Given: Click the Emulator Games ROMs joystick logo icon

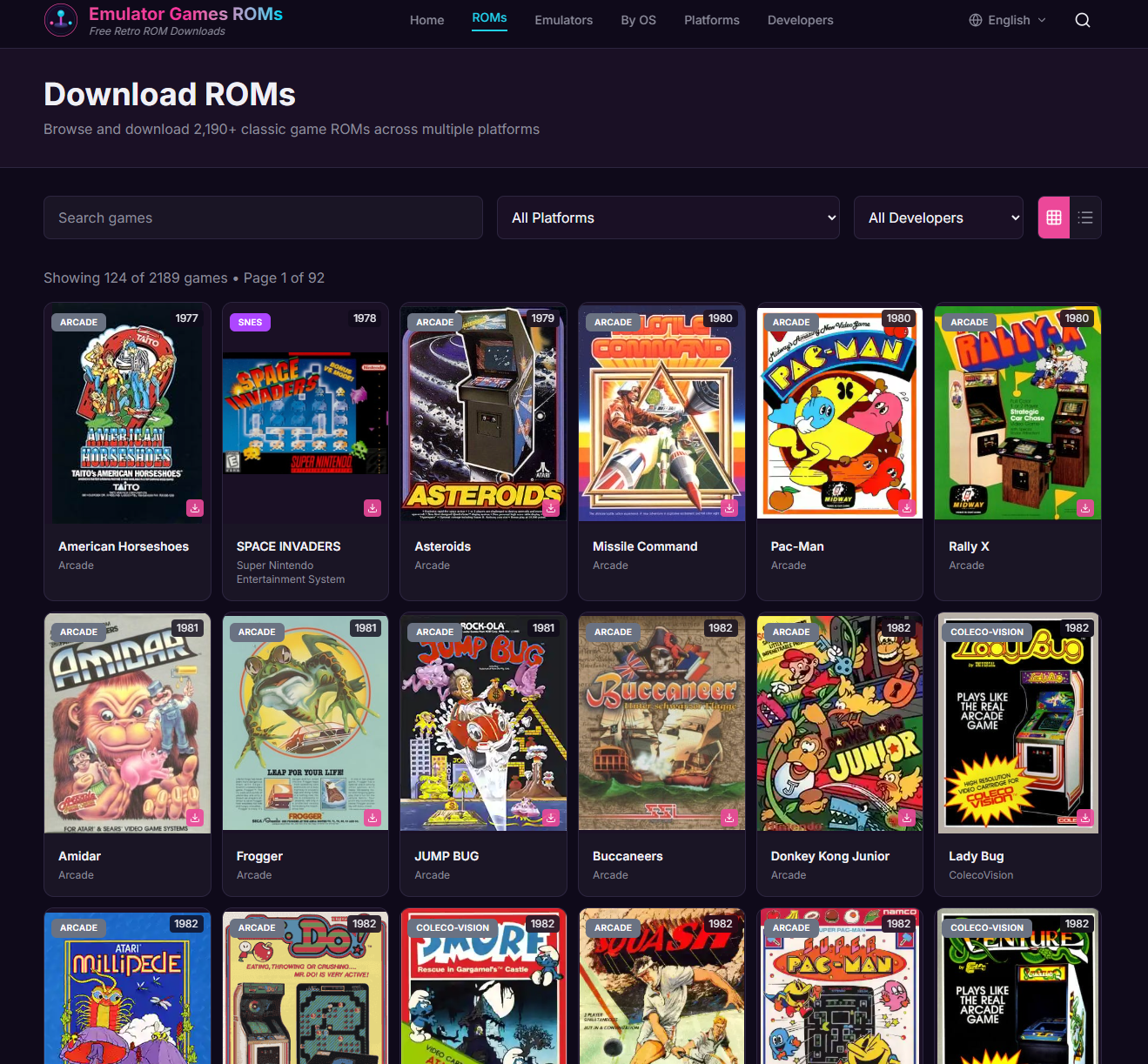Looking at the screenshot, I should coord(61,20).
